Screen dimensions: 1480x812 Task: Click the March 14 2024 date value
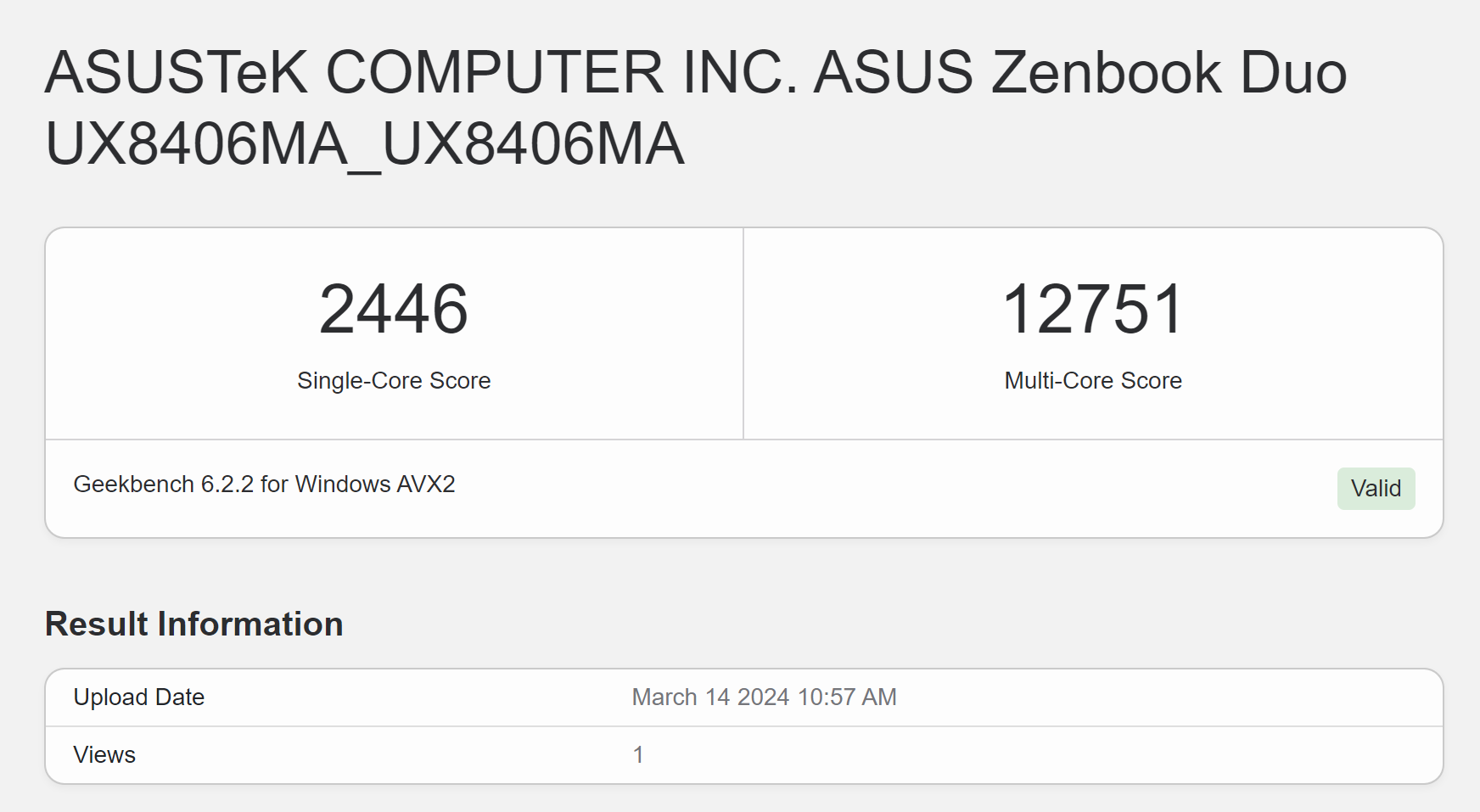pyautogui.click(x=711, y=697)
